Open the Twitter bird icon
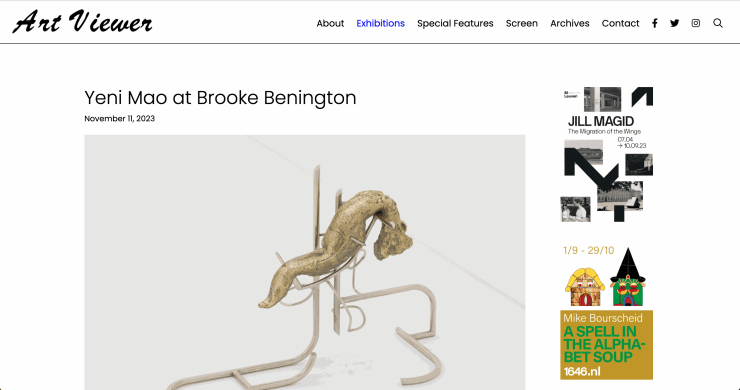Viewport: 740px width, 390px height. coord(674,23)
